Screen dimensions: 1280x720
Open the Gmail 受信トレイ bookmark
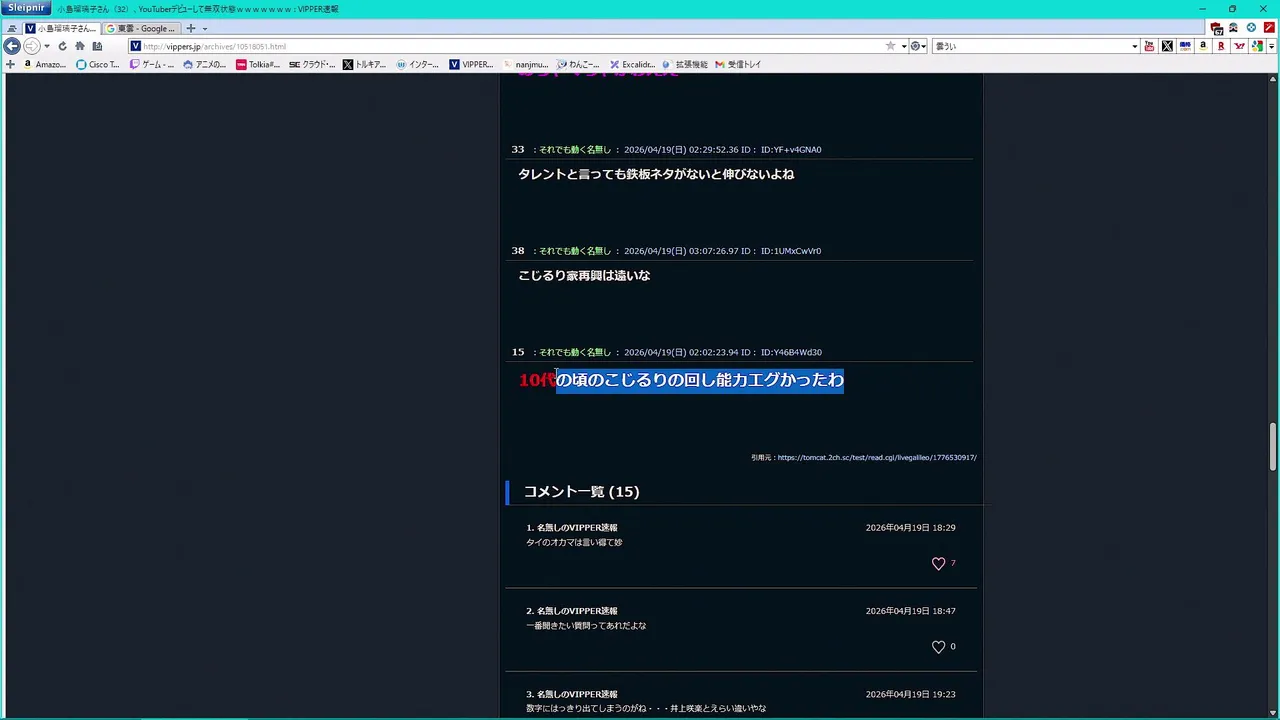(738, 64)
